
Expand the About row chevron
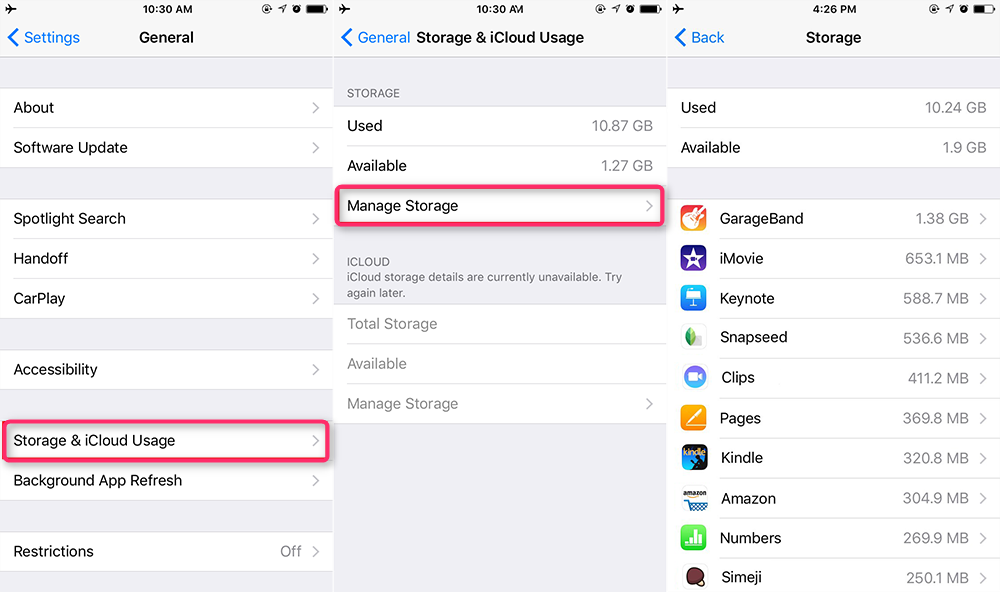coord(316,108)
